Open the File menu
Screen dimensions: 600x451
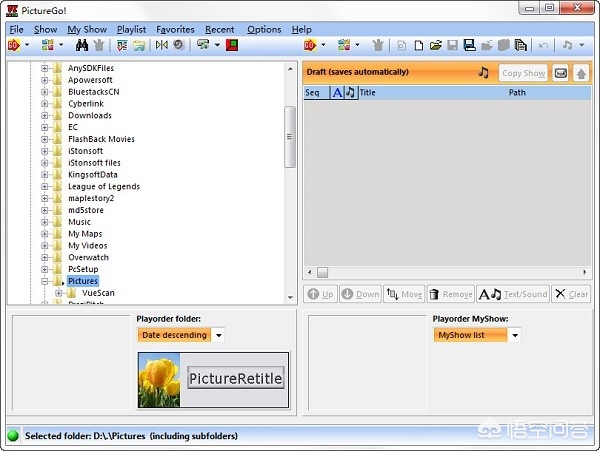coord(16,29)
